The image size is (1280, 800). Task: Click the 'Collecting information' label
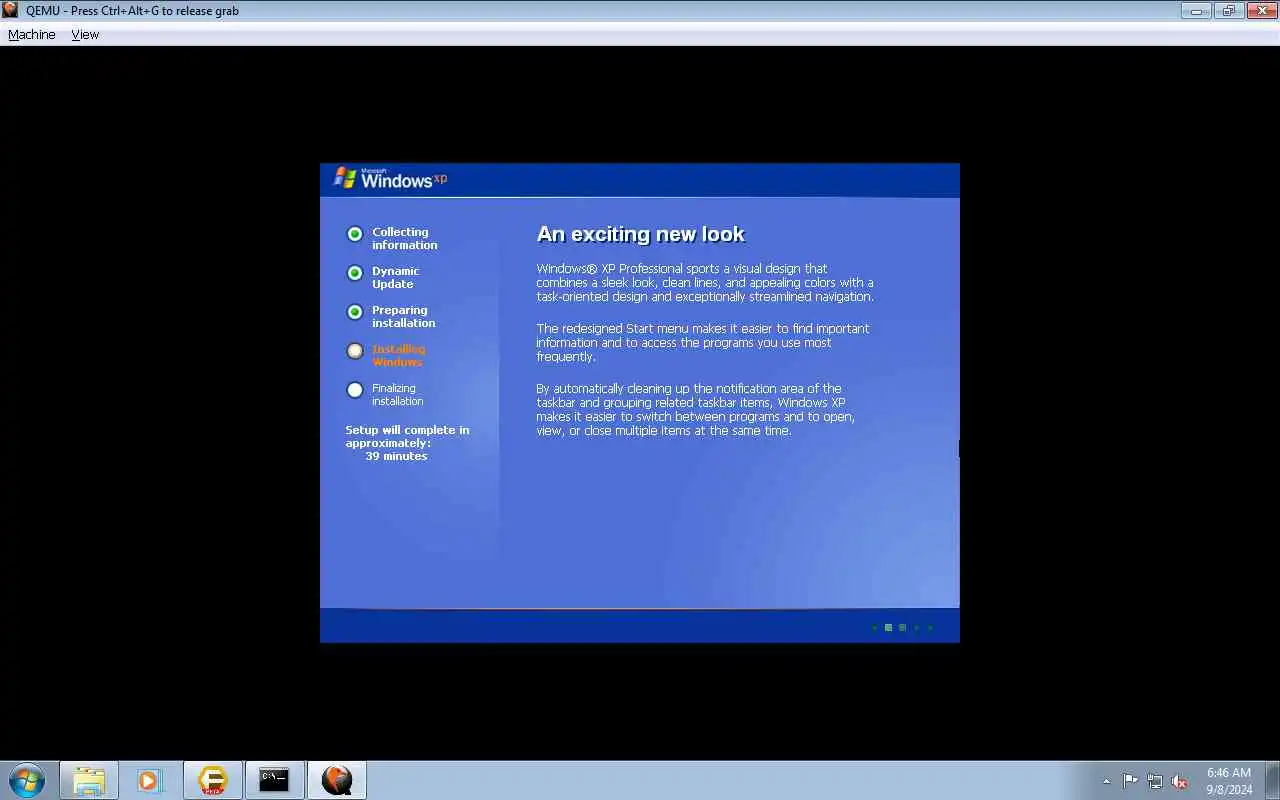coord(405,238)
